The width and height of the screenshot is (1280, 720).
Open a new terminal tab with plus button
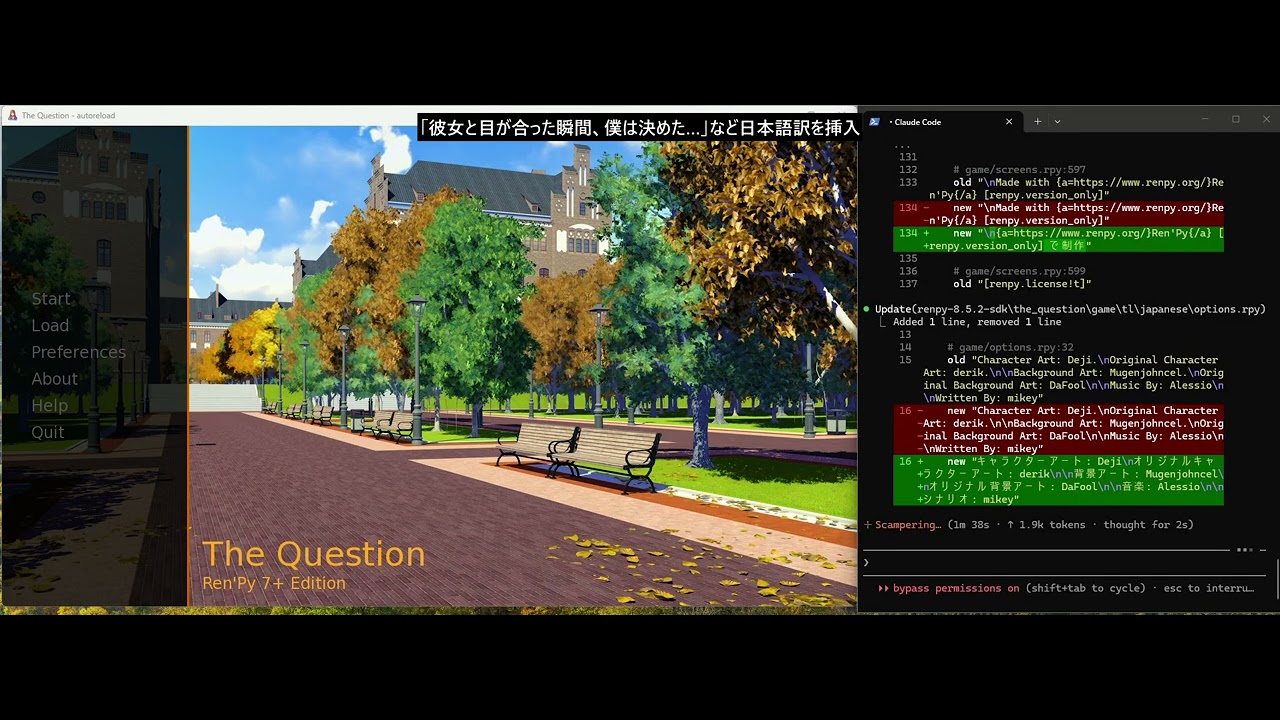click(x=1037, y=121)
